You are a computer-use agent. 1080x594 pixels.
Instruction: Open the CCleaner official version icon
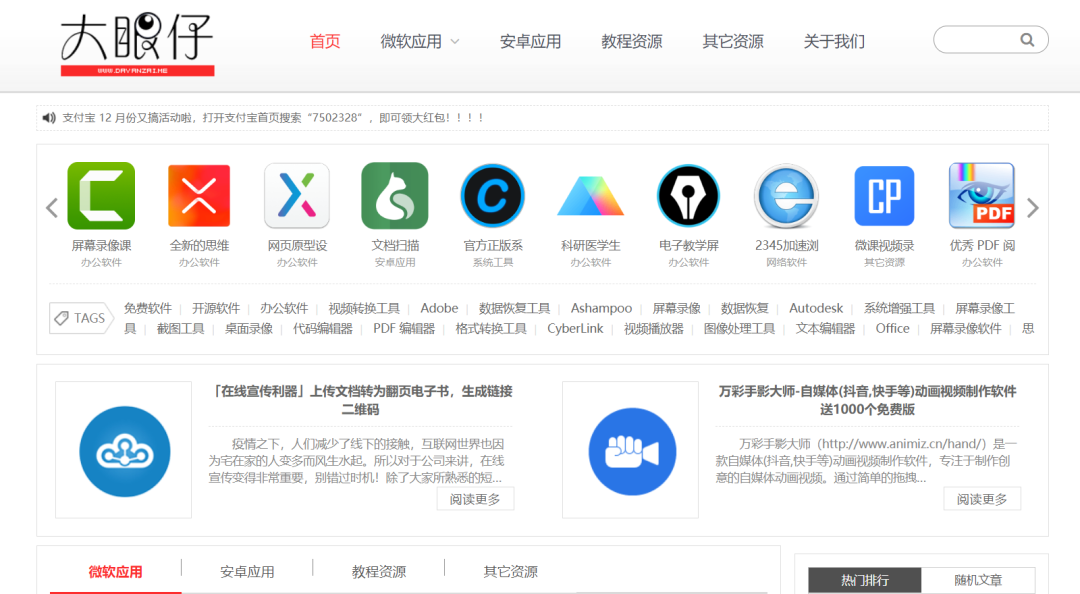[x=492, y=196]
